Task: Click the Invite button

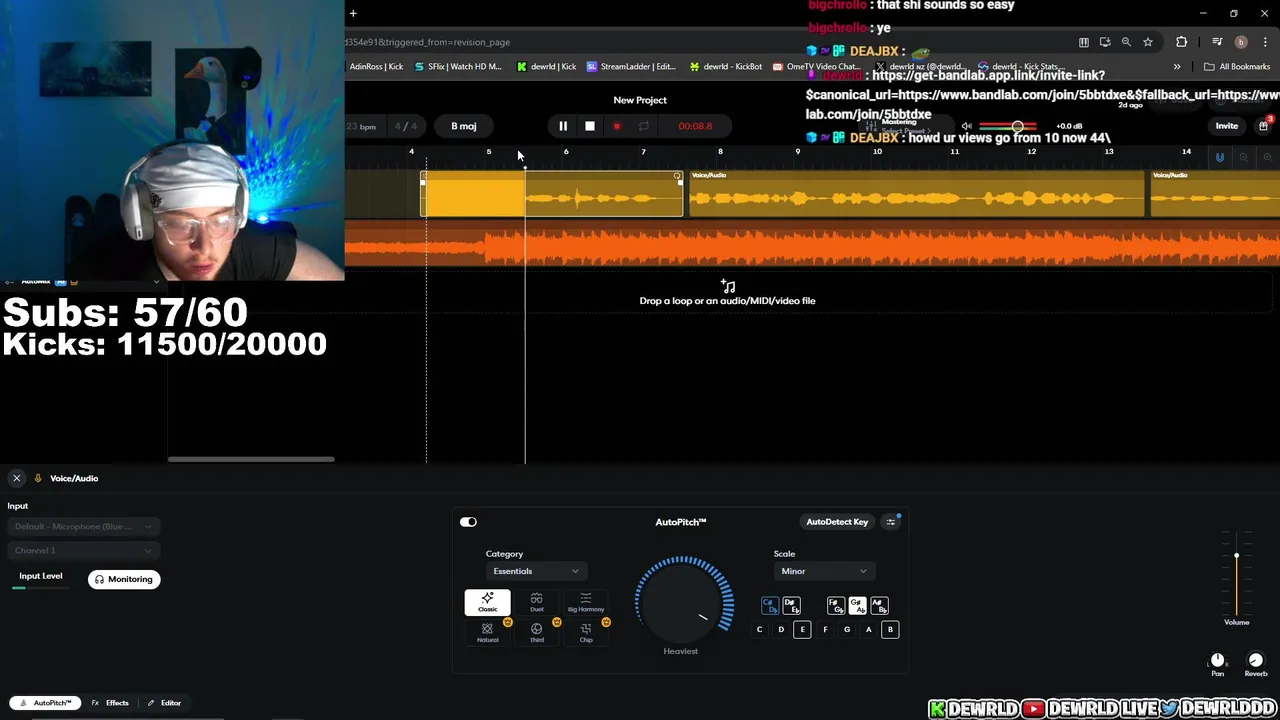Action: pyautogui.click(x=1227, y=126)
